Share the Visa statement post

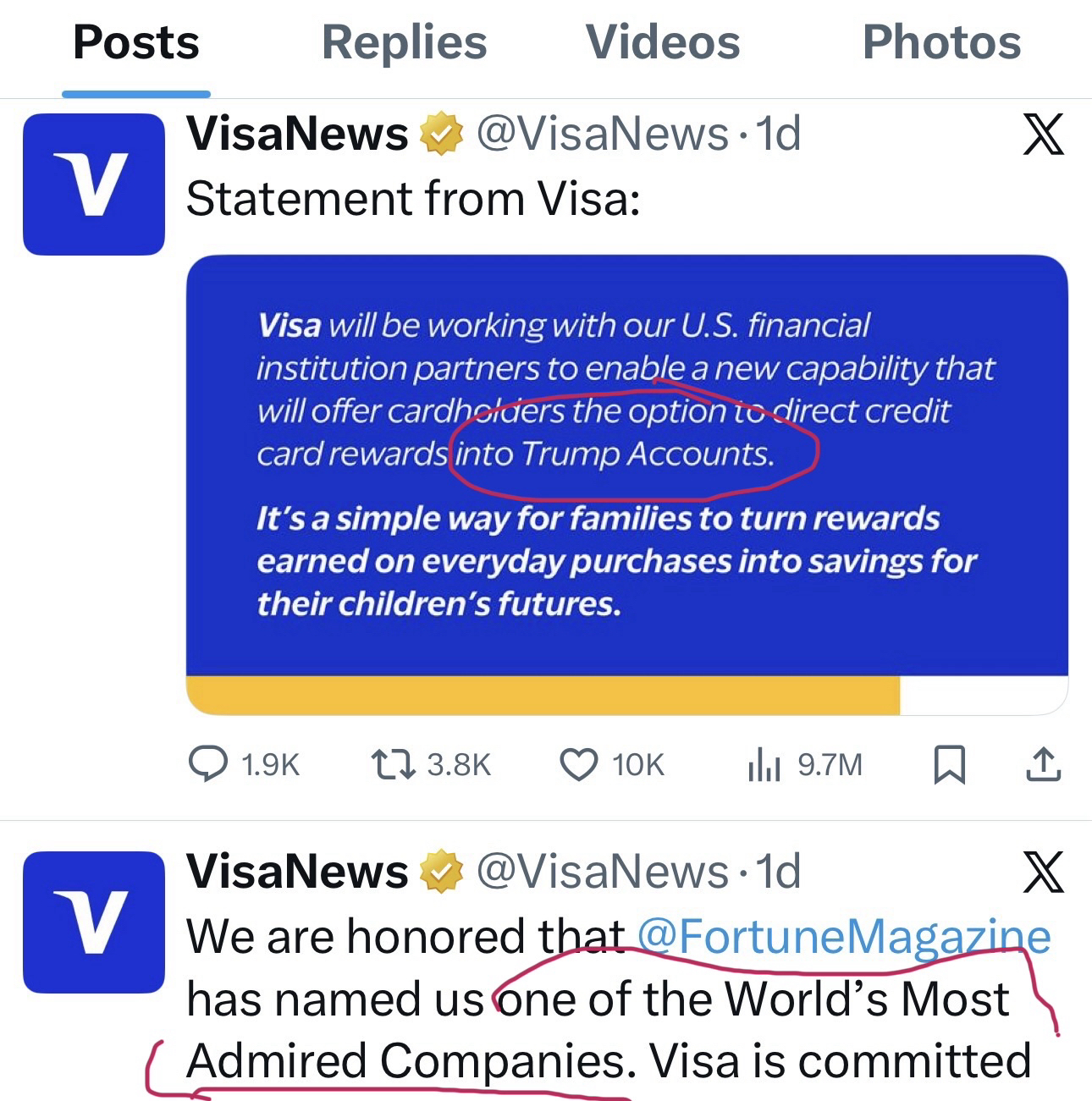[1043, 764]
